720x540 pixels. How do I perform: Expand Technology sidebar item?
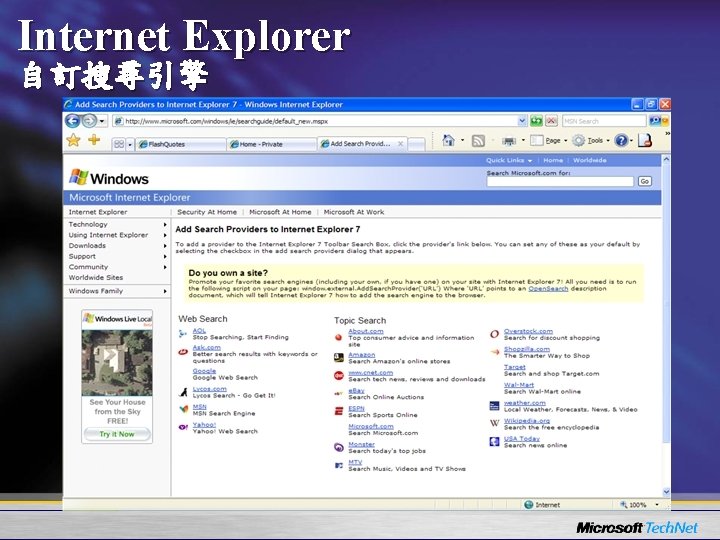pos(117,225)
